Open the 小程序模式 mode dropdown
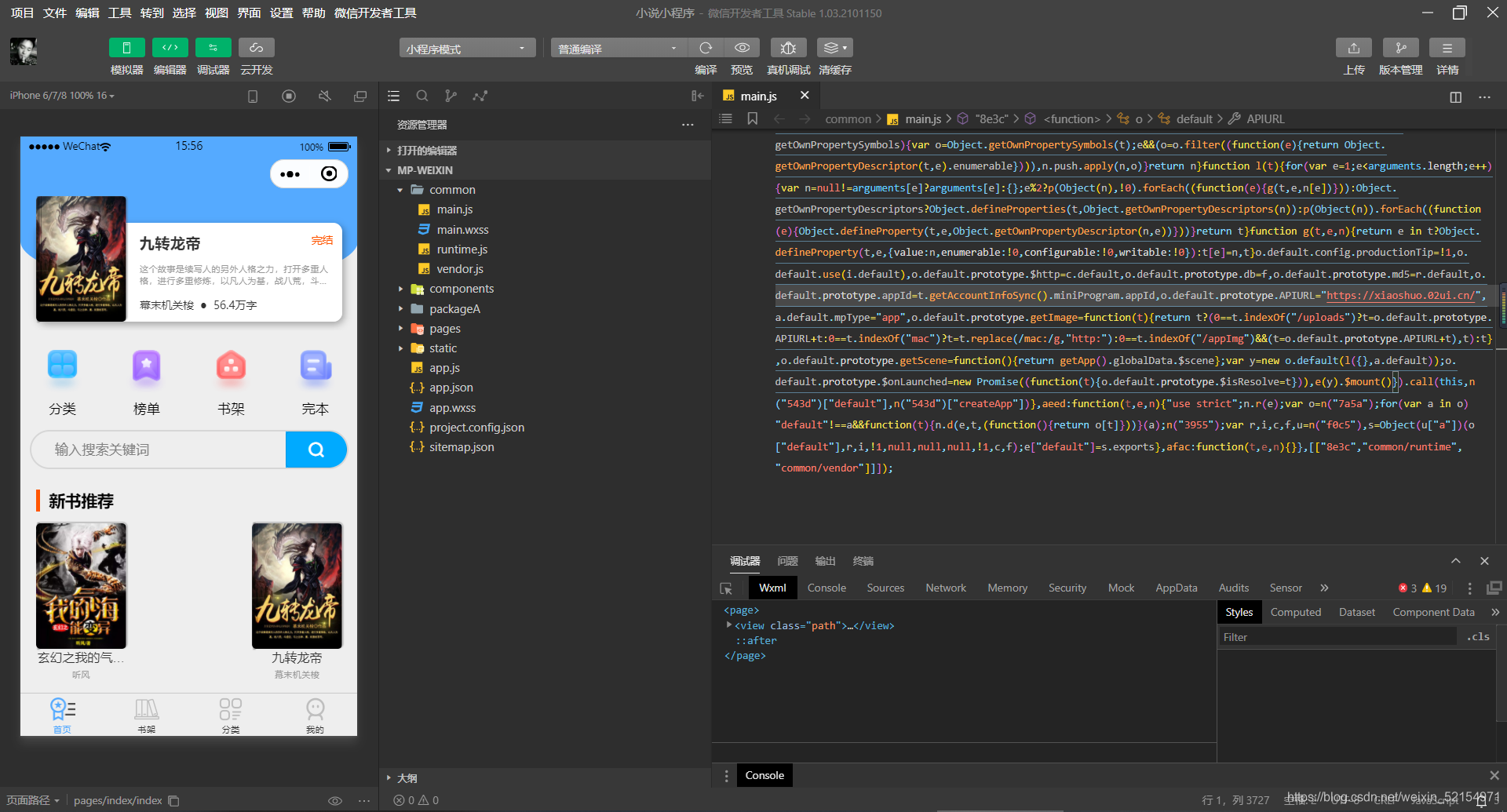Screen dimensions: 1507x812 467,49
